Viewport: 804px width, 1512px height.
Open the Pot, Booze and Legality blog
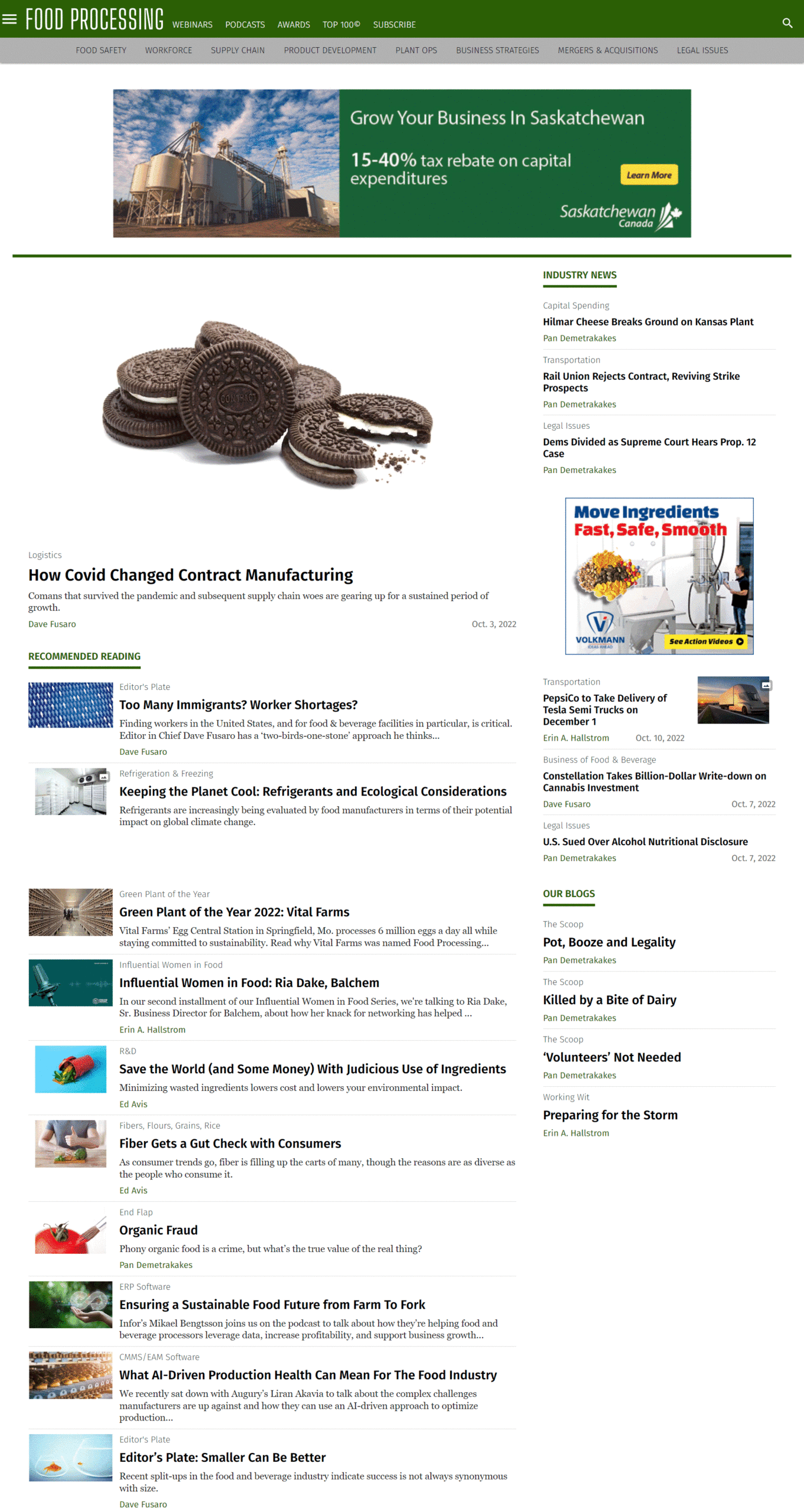coord(609,942)
